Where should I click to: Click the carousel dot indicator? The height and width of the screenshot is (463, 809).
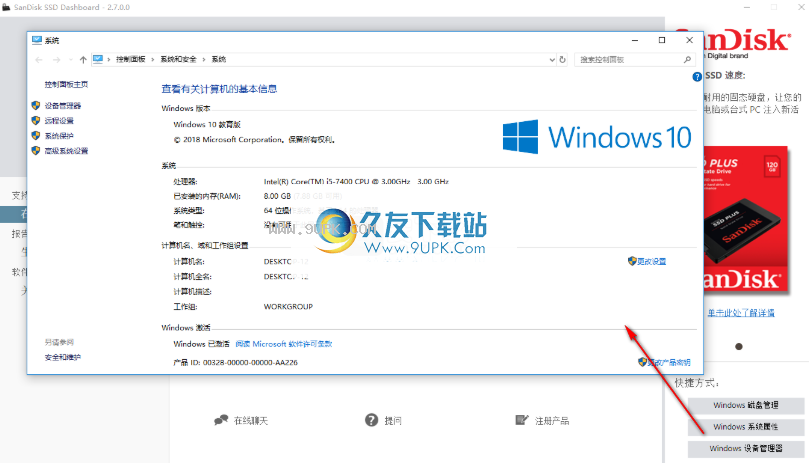coord(739,346)
